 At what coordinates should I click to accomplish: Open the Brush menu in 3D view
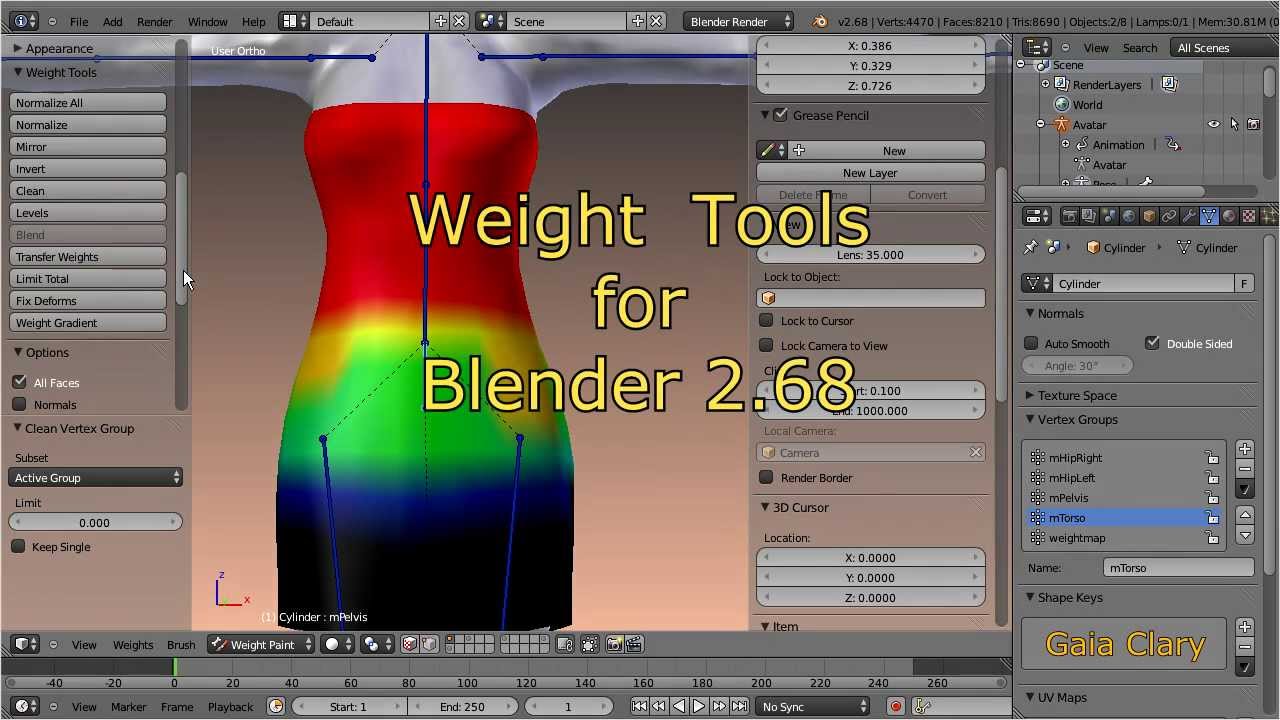181,645
